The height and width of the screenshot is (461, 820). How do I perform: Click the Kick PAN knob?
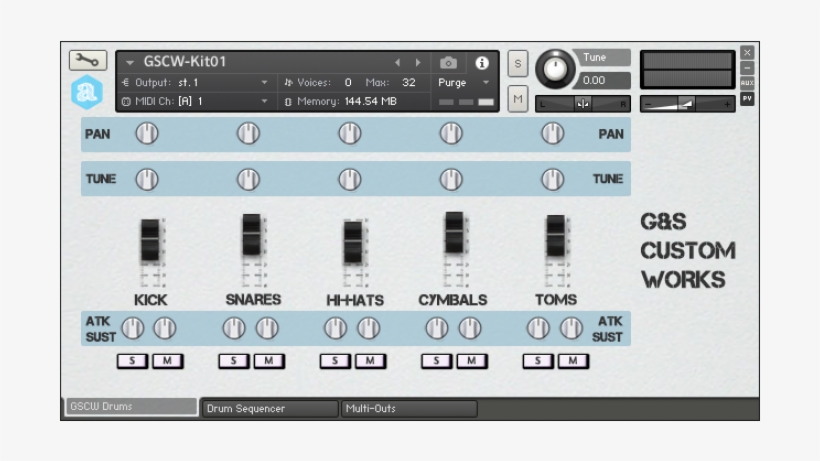pos(147,134)
